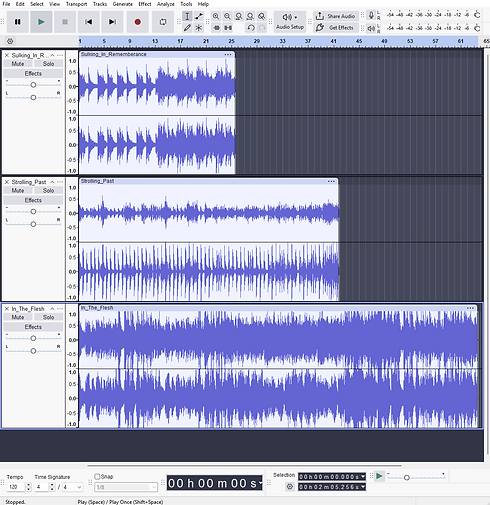Click the Share Audio button

[x=335, y=16]
